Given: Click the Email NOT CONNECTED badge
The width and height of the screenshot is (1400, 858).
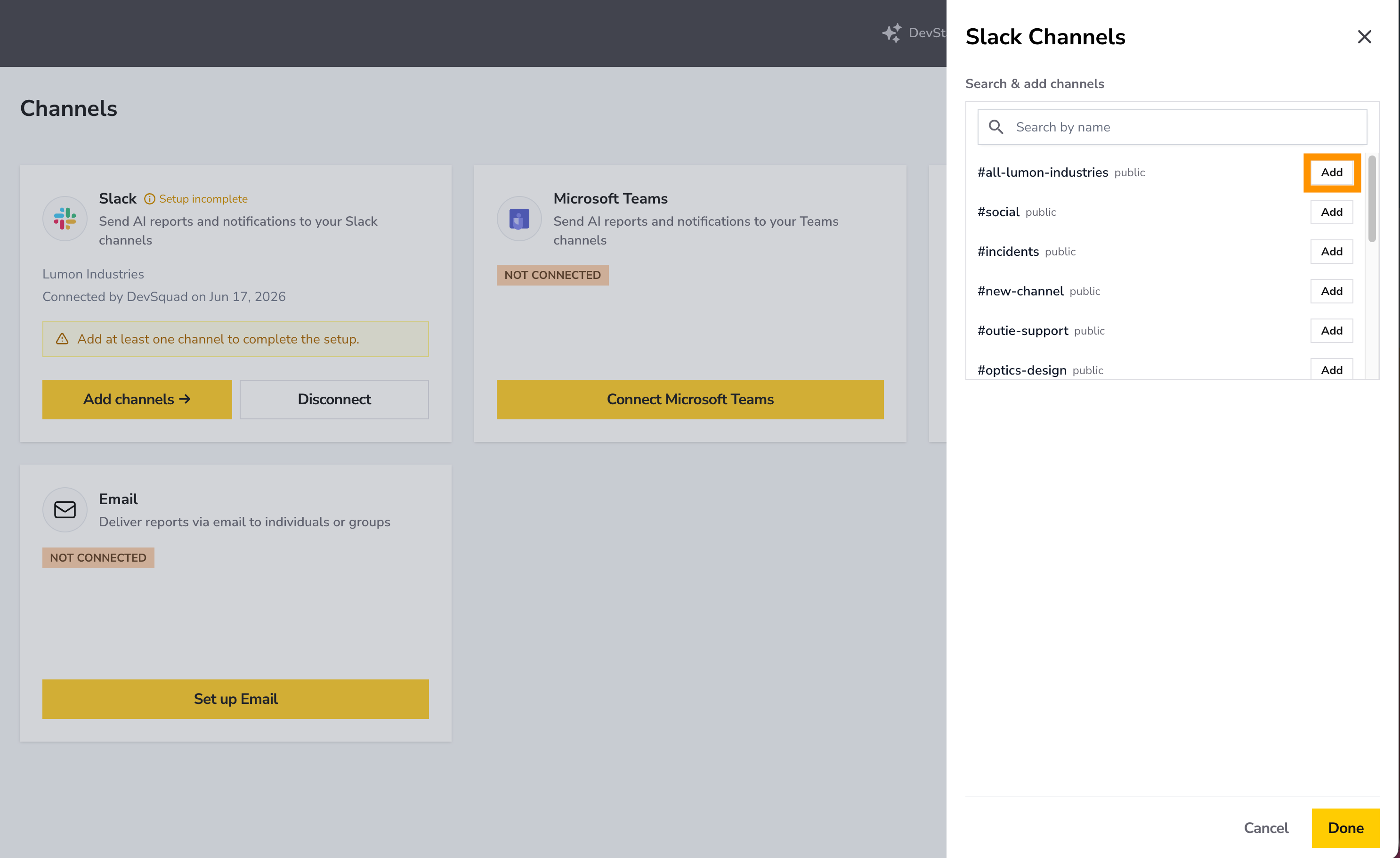Looking at the screenshot, I should pos(98,558).
